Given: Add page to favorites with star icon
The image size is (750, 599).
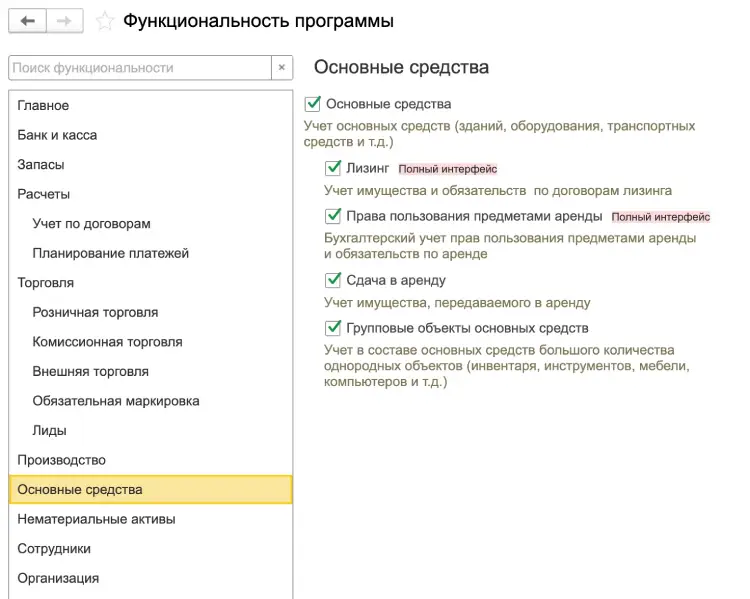Looking at the screenshot, I should [x=103, y=21].
